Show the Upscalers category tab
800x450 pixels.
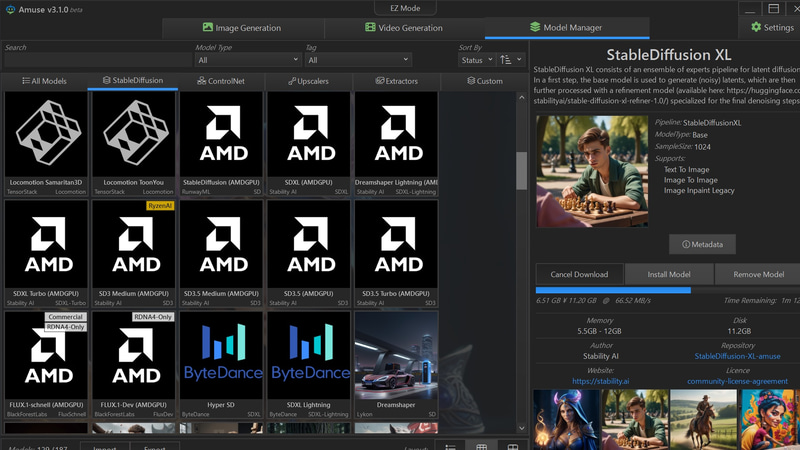pyautogui.click(x=308, y=81)
